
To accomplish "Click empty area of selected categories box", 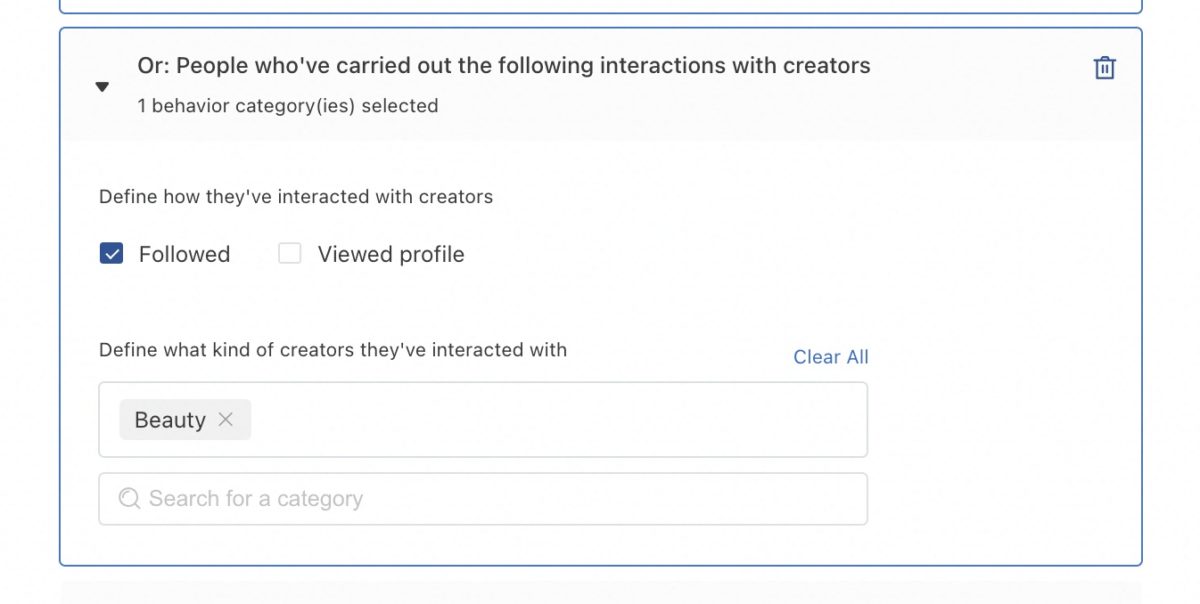I will [560, 420].
